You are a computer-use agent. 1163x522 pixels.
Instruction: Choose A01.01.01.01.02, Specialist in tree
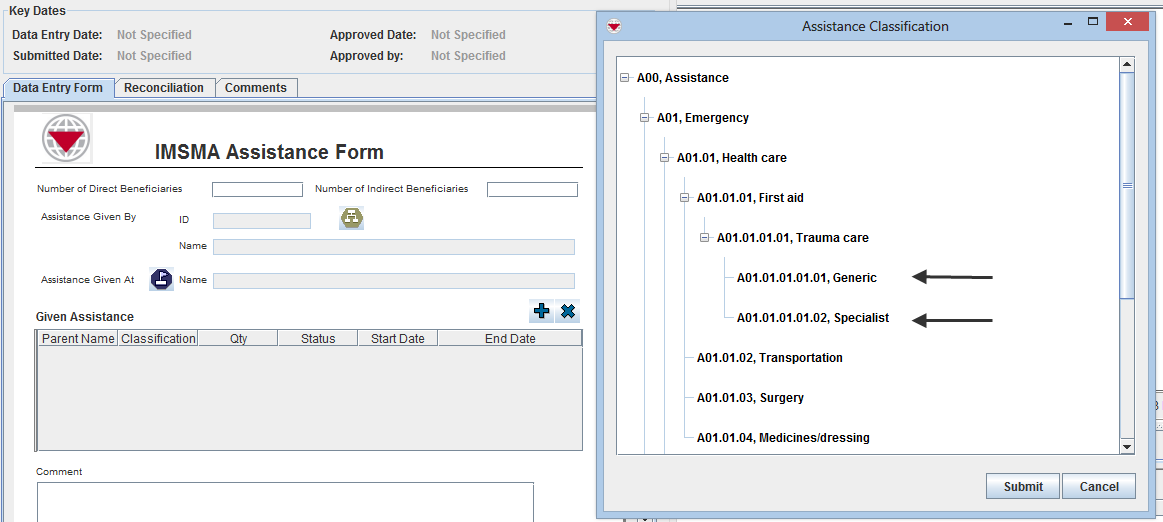pyautogui.click(x=812, y=318)
